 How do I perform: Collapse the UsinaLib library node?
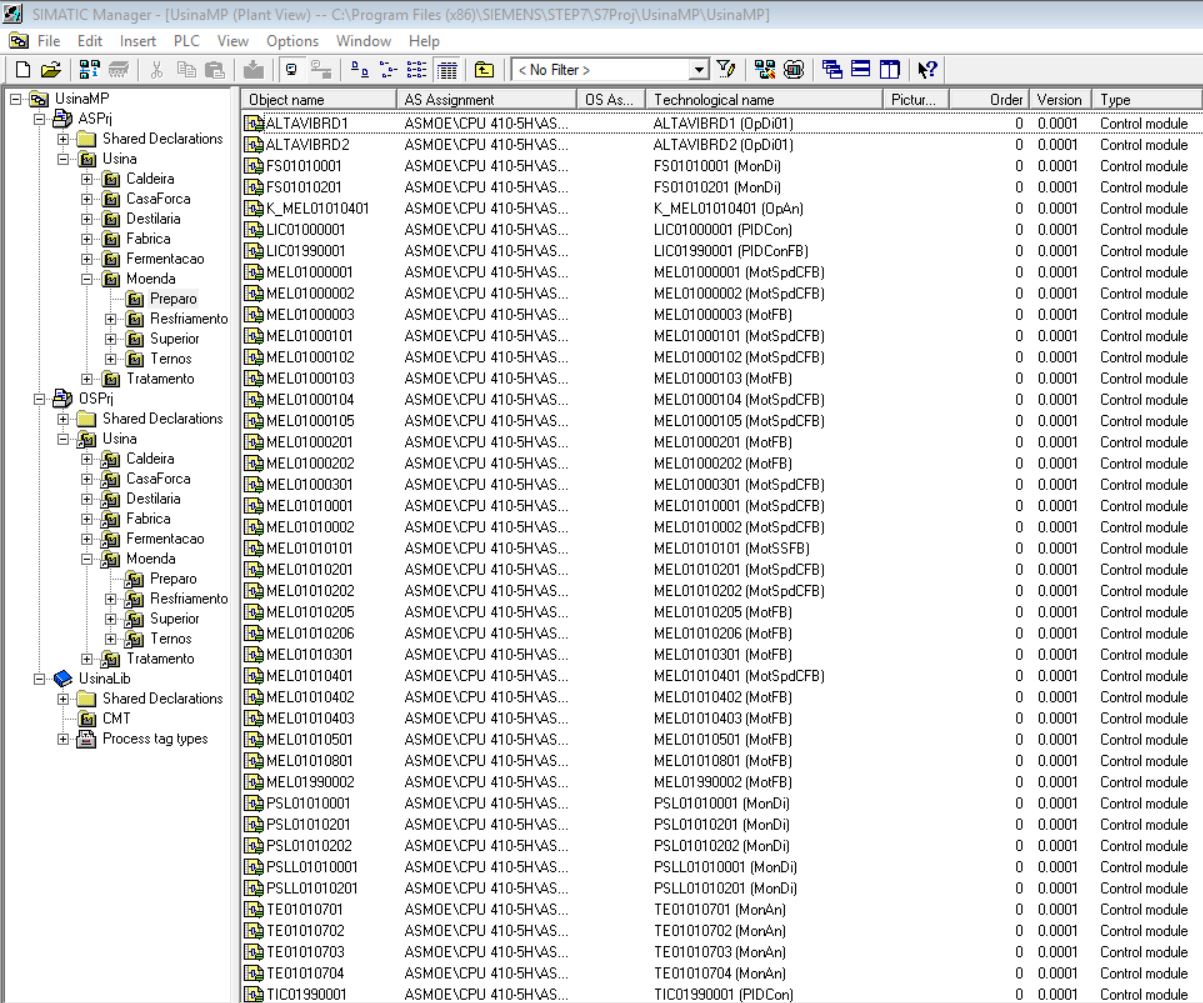40,679
